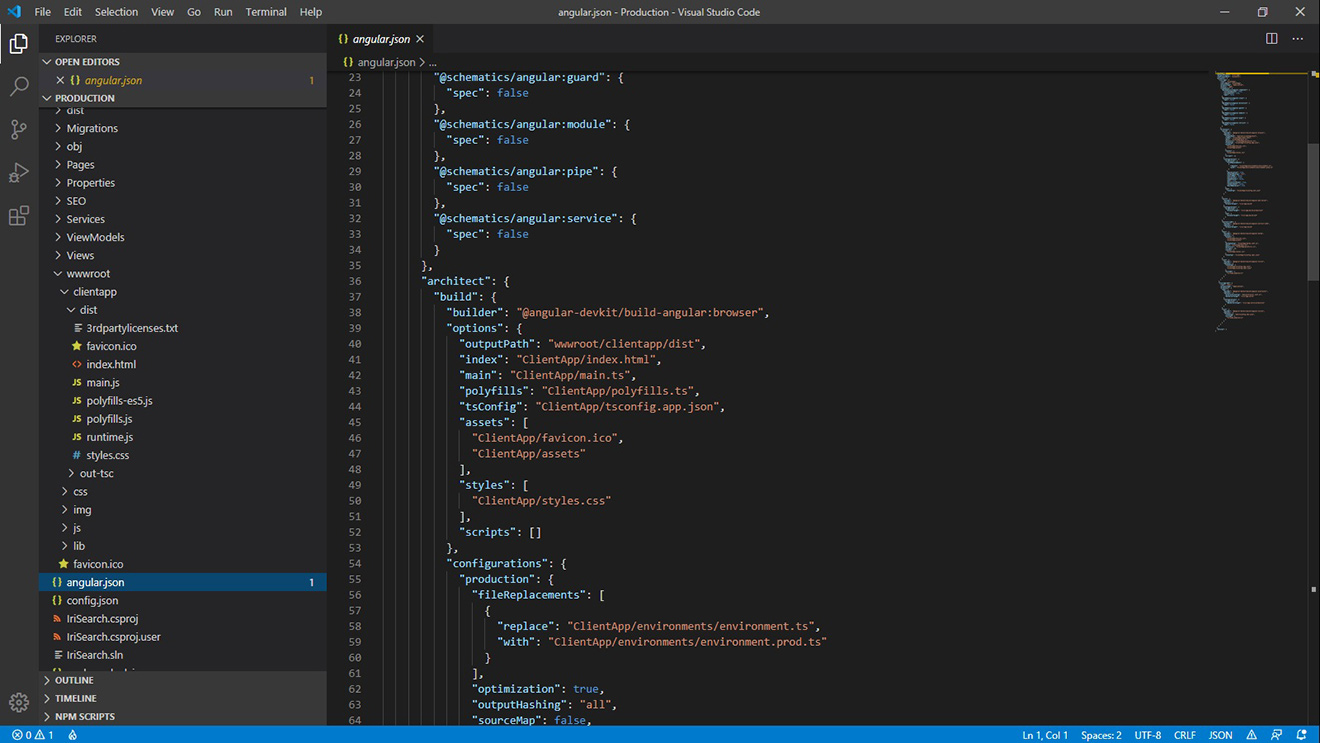Open the Extensions view
This screenshot has height=743, width=1320.
click(19, 216)
